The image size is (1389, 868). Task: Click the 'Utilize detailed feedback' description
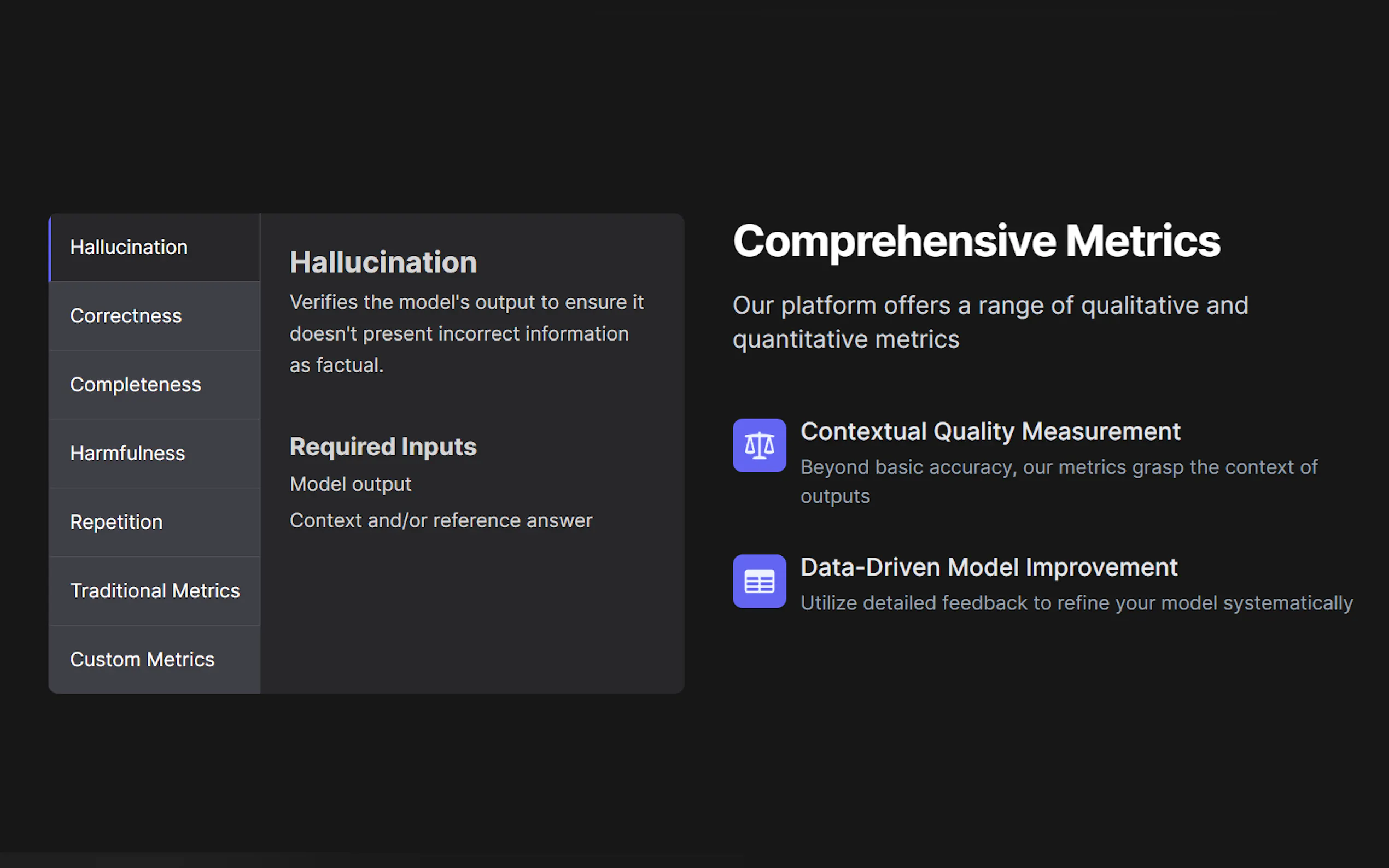point(1076,603)
